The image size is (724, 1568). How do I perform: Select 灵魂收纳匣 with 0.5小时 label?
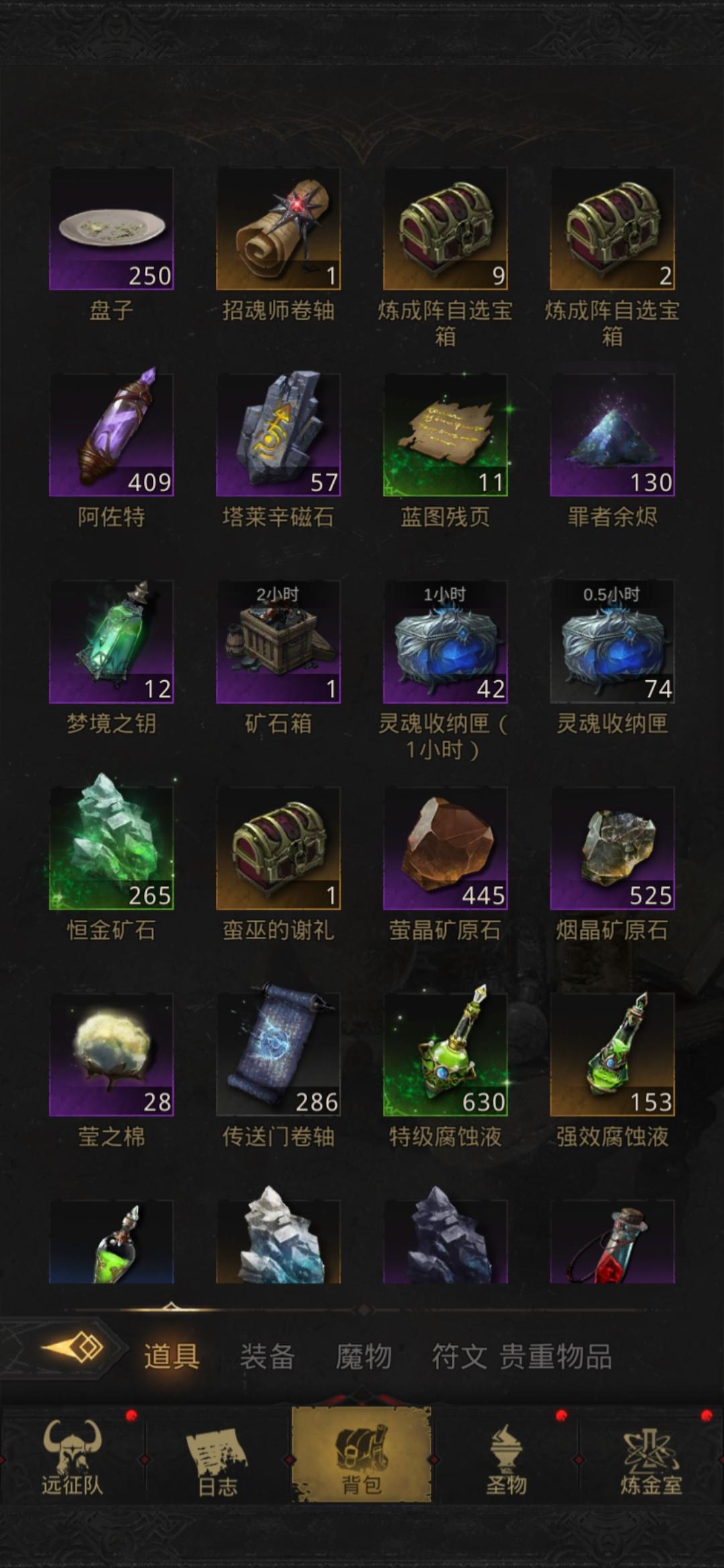coord(612,641)
